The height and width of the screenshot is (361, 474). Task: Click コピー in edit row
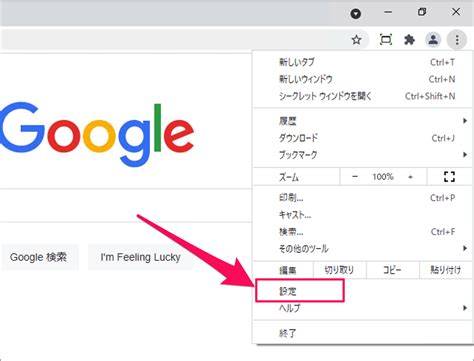tap(392, 270)
